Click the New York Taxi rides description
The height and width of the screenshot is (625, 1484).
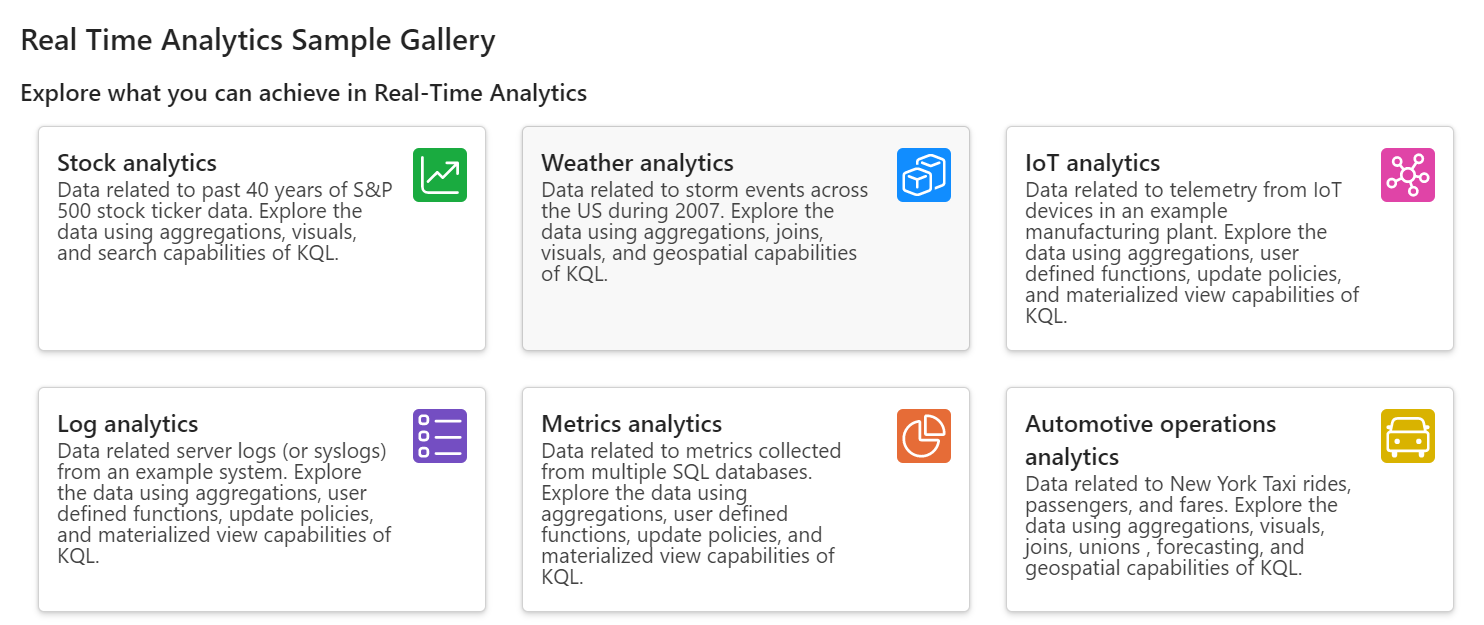tap(1188, 526)
